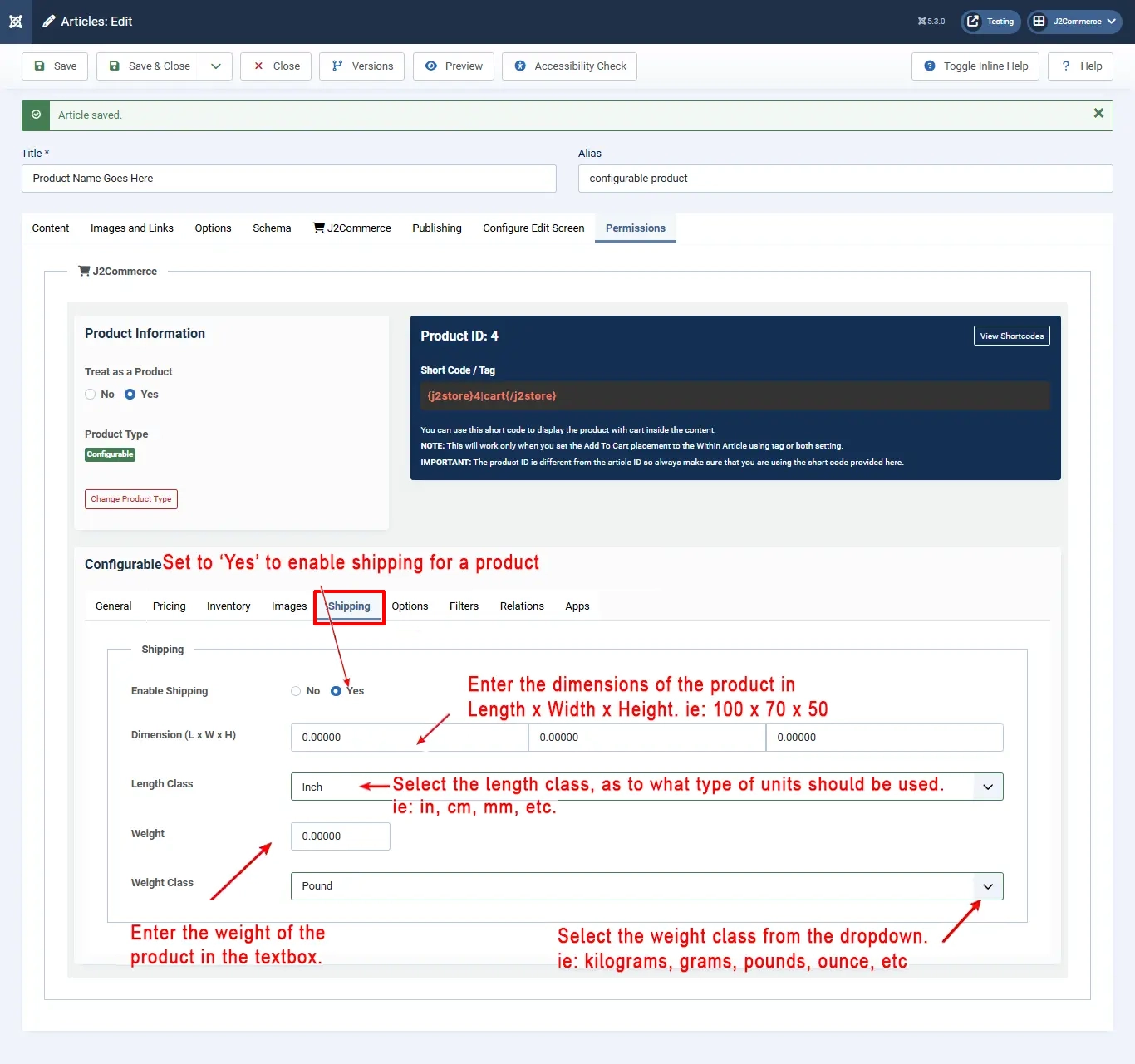This screenshot has height=1064, width=1135.
Task: Select the Shipping tab
Action: 349,606
